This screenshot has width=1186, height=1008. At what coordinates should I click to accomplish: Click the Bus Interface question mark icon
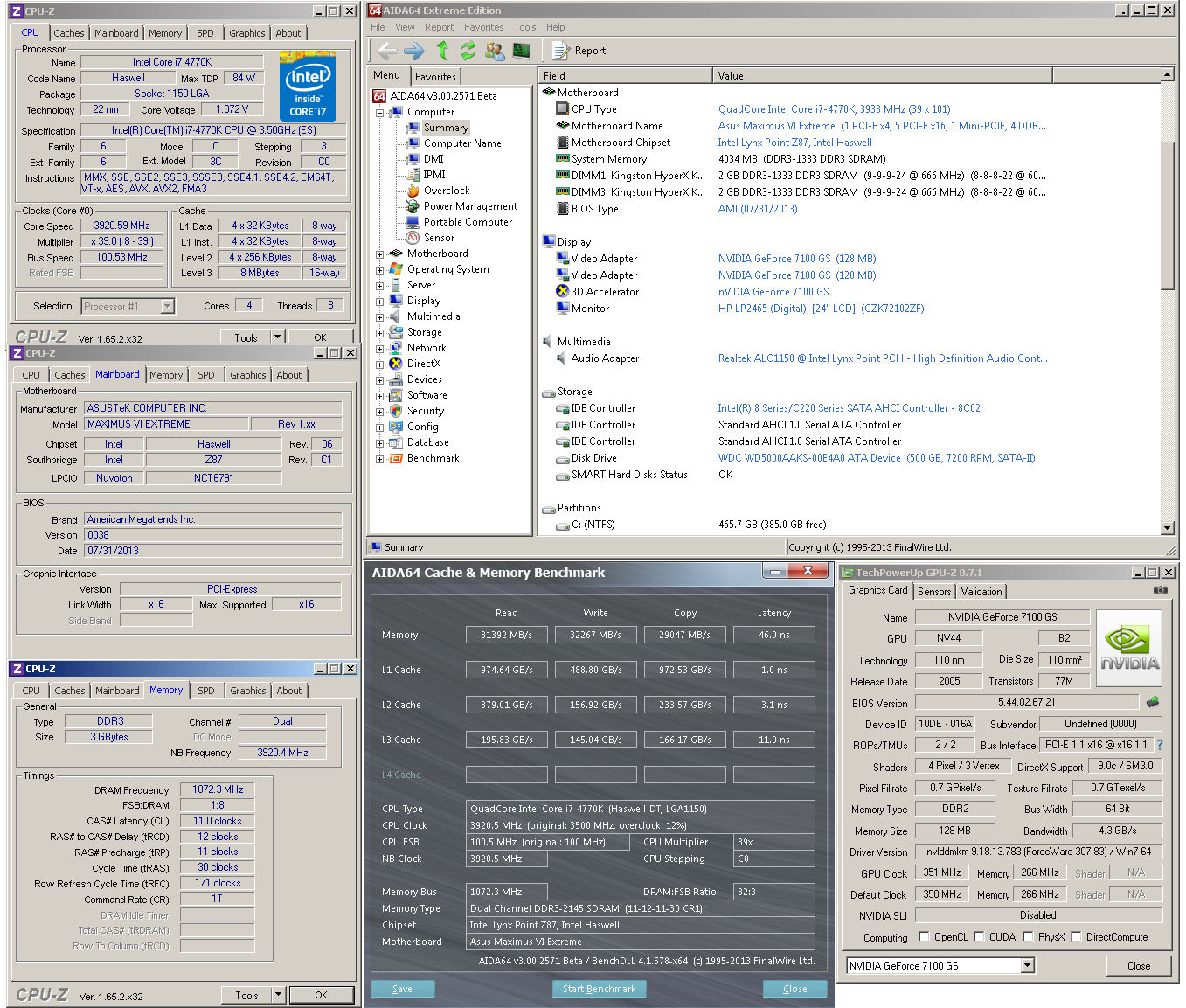pyautogui.click(x=1160, y=745)
